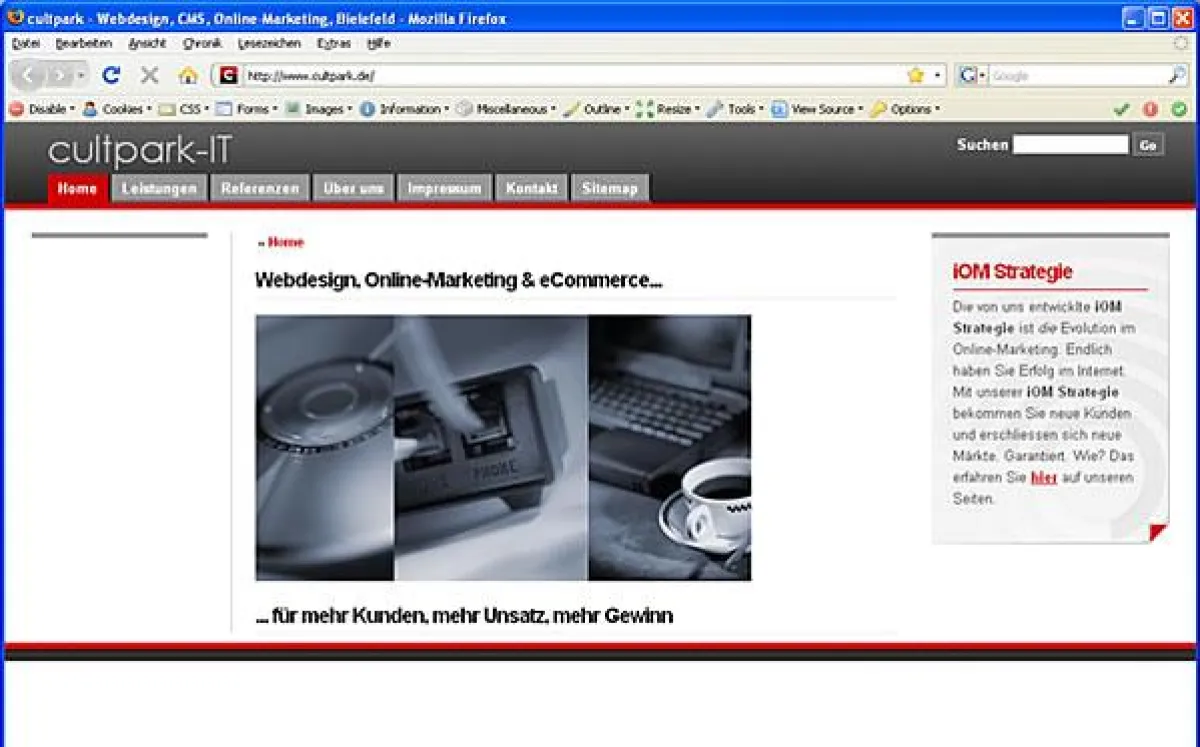Expand the Cookies toolbar menu
The height and width of the screenshot is (747, 1200).
coord(117,109)
